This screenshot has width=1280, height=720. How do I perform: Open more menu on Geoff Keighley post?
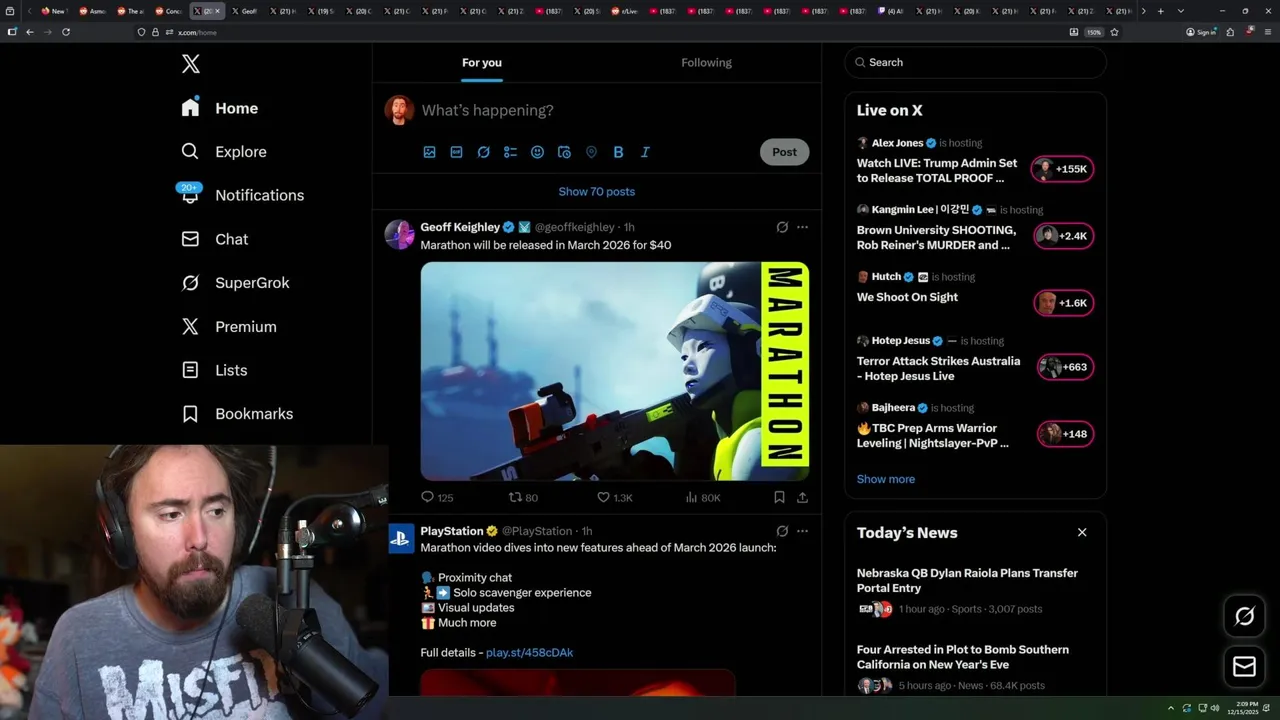click(x=802, y=227)
